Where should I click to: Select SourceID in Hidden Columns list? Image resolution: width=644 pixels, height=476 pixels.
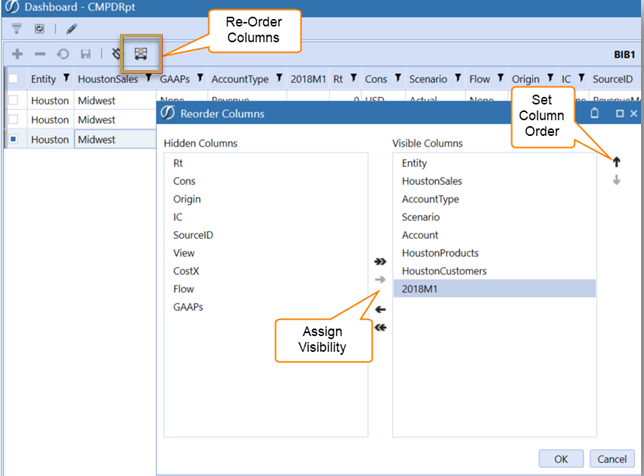click(x=193, y=235)
